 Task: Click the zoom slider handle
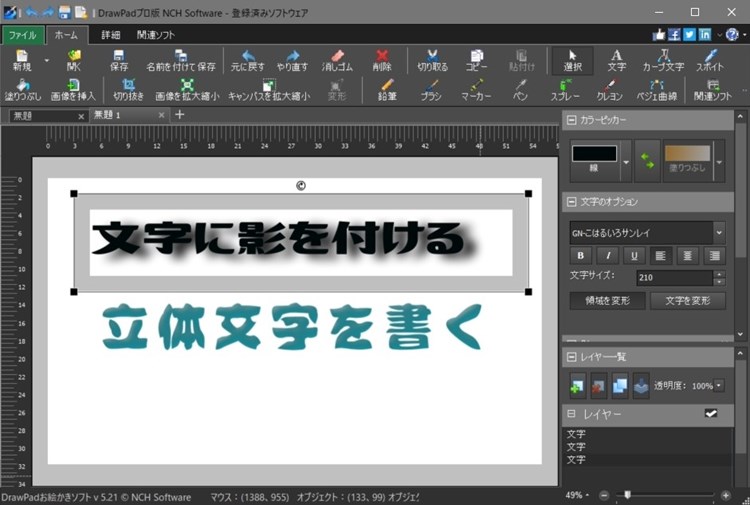(628, 494)
